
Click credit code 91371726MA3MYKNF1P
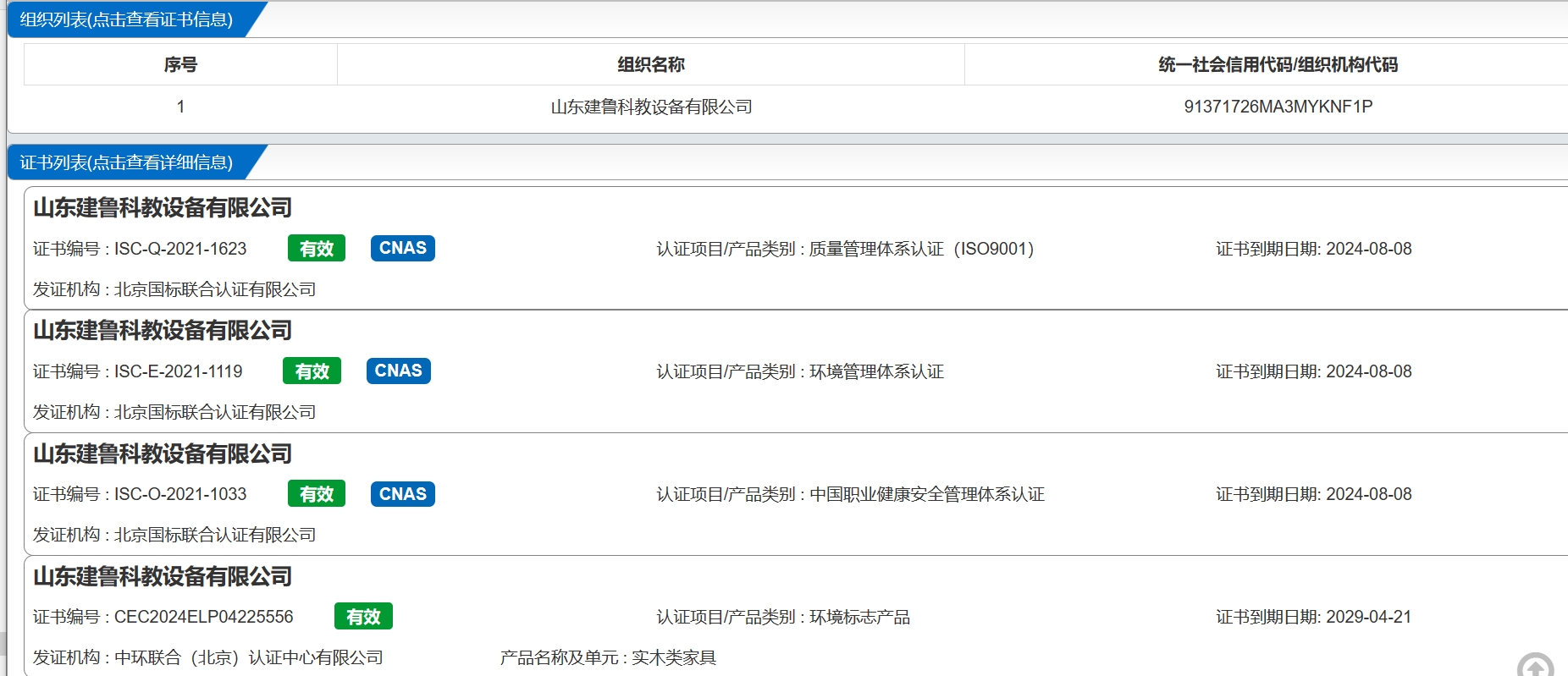pyautogui.click(x=1278, y=107)
